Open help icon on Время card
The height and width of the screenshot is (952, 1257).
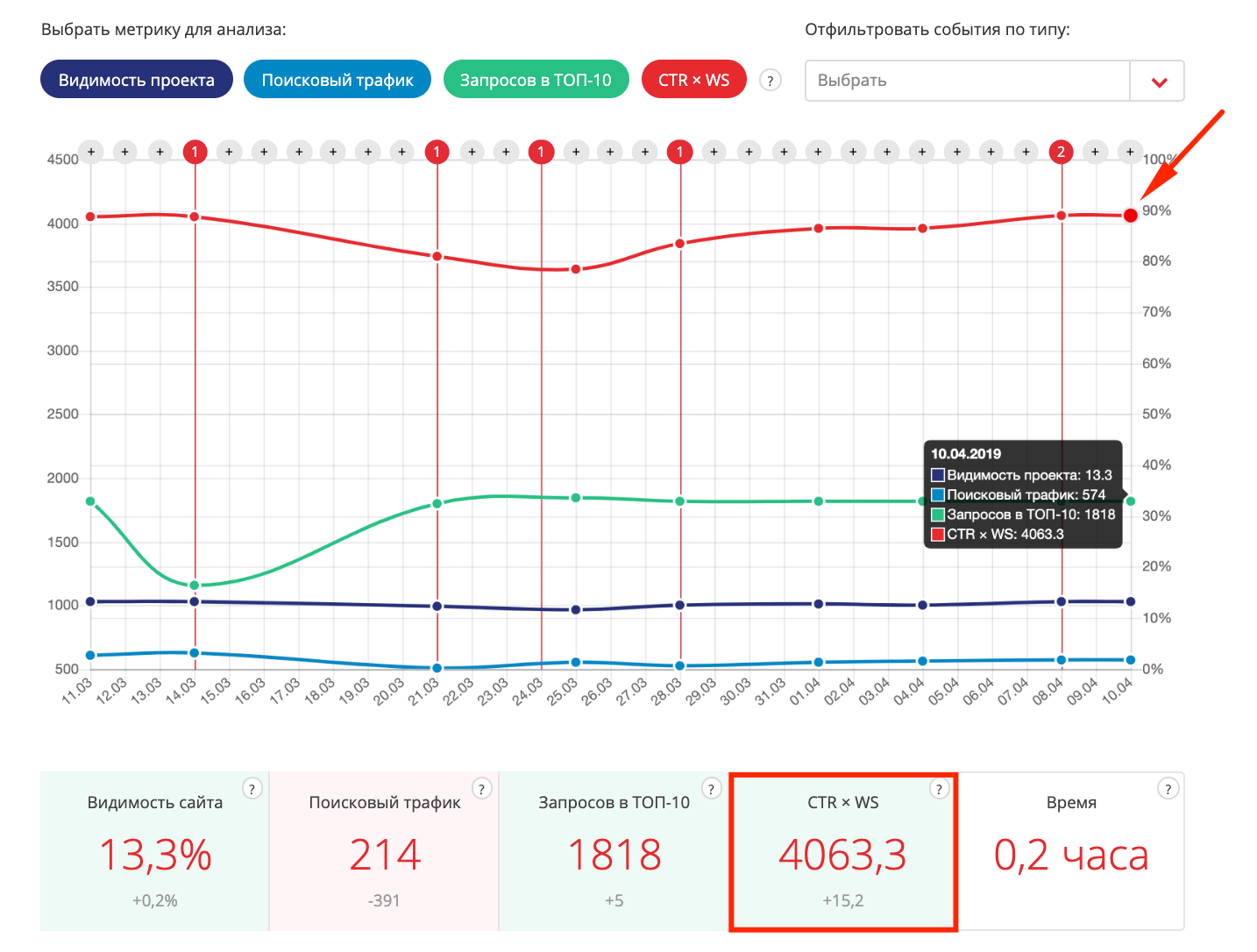tap(1168, 789)
